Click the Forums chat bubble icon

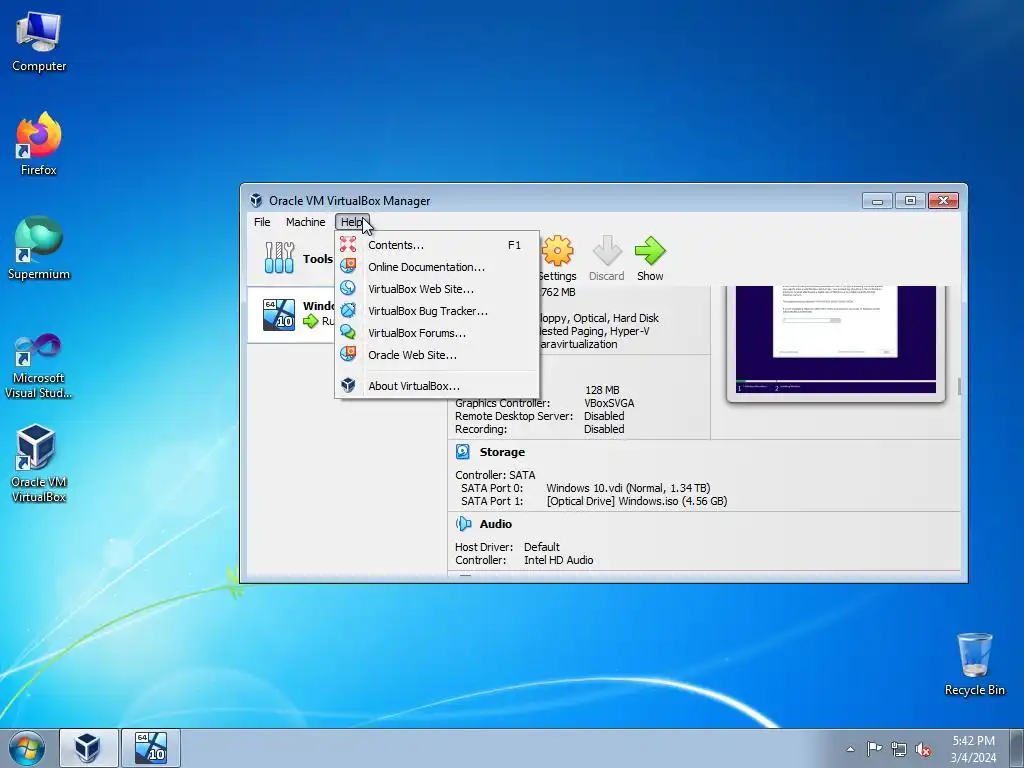[x=348, y=332]
